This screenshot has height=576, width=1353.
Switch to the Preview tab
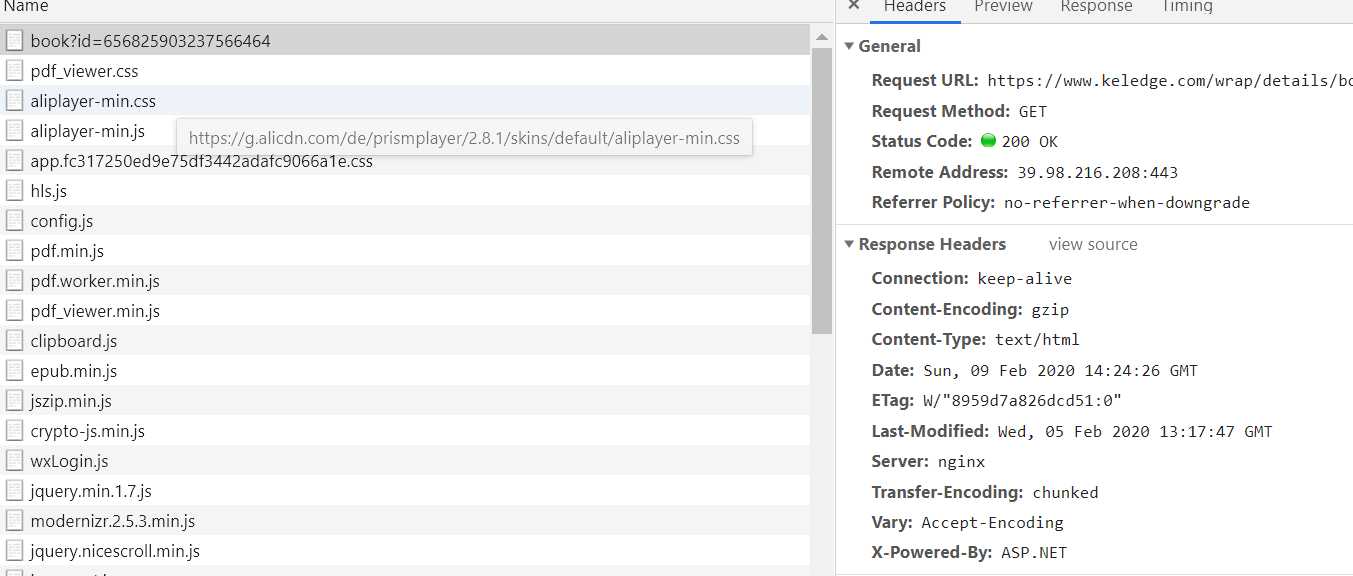click(1003, 7)
